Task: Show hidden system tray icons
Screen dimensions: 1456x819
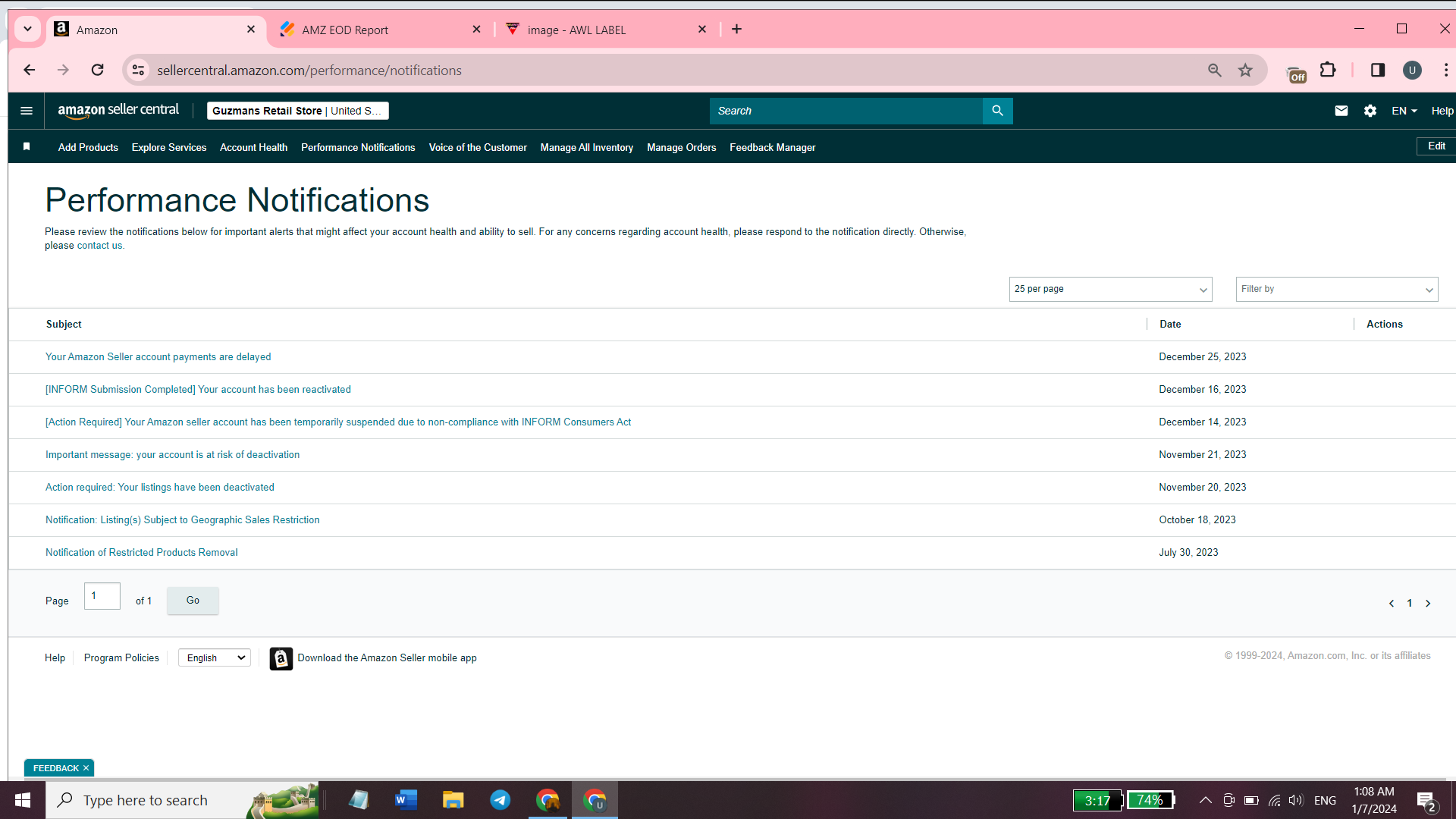Action: point(1205,800)
